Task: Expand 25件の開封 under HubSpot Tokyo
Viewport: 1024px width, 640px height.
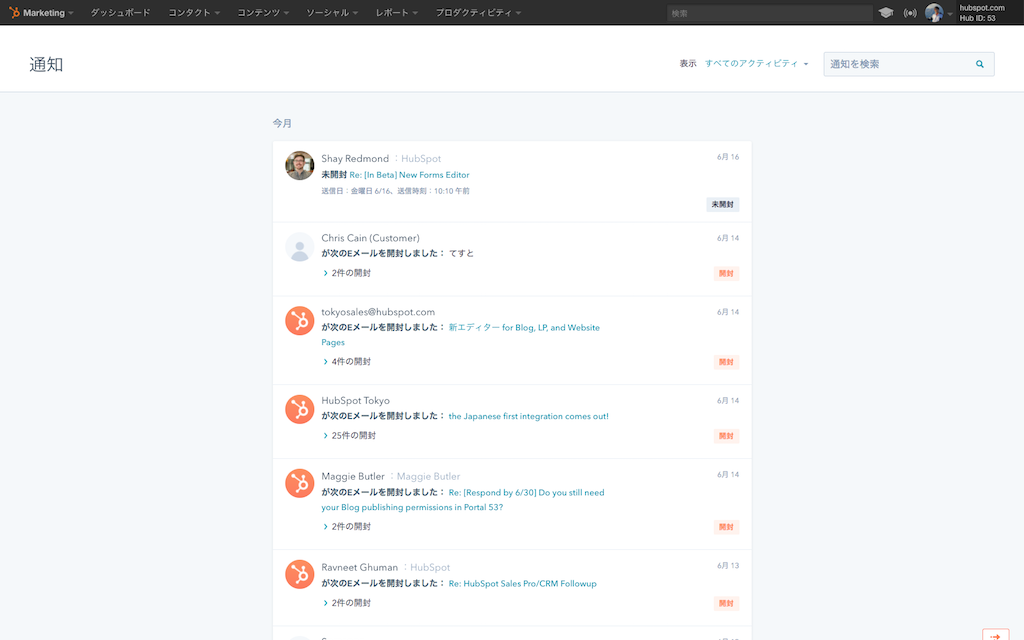Action: [x=349, y=436]
